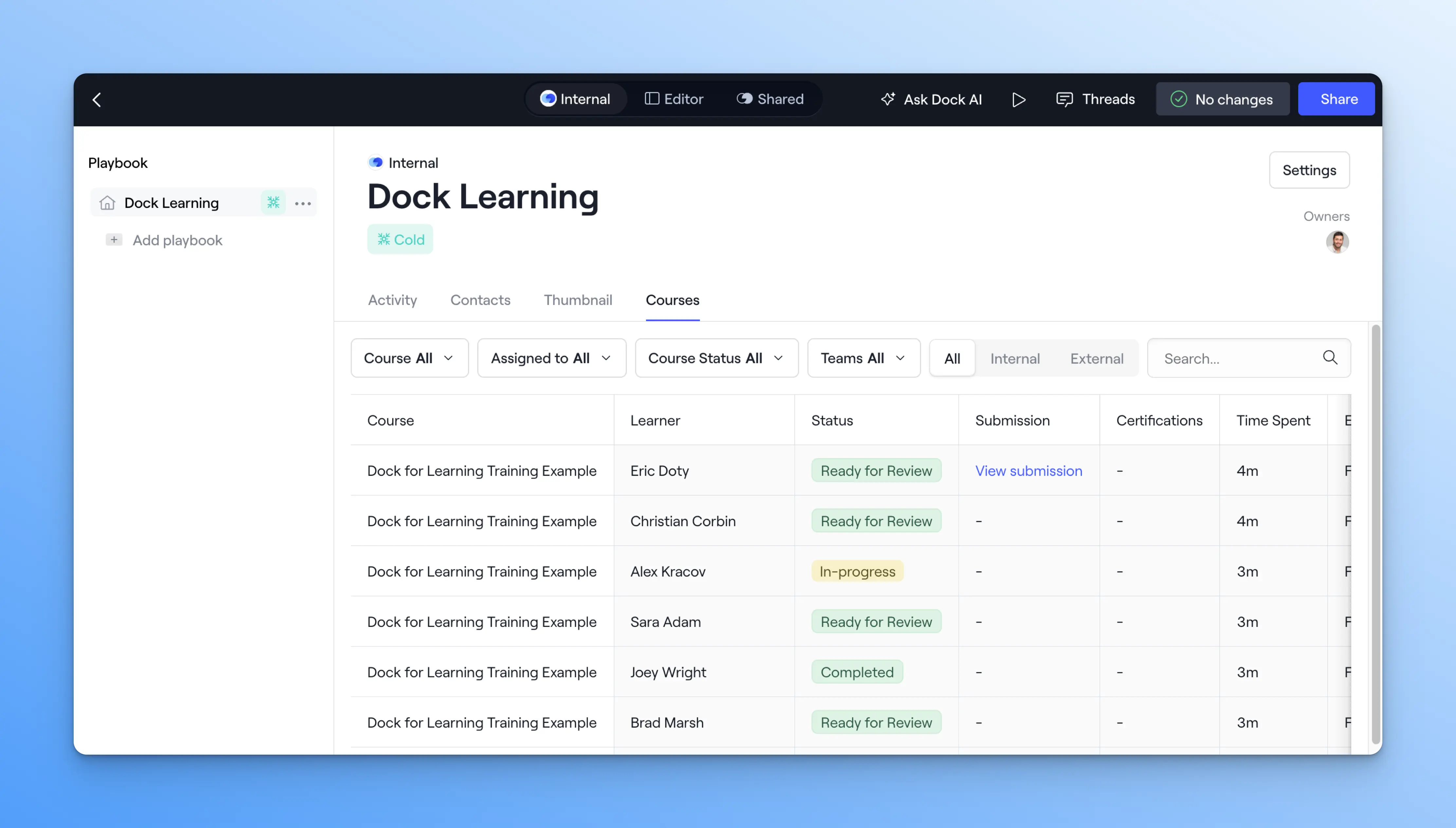Filter learners by External segment
This screenshot has height=828, width=1456.
tap(1097, 358)
